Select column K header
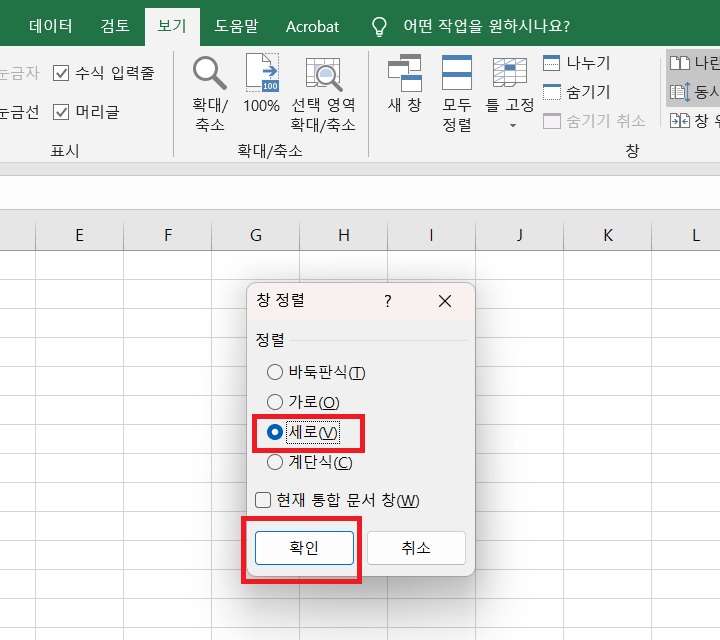This screenshot has height=640, width=720. click(608, 235)
